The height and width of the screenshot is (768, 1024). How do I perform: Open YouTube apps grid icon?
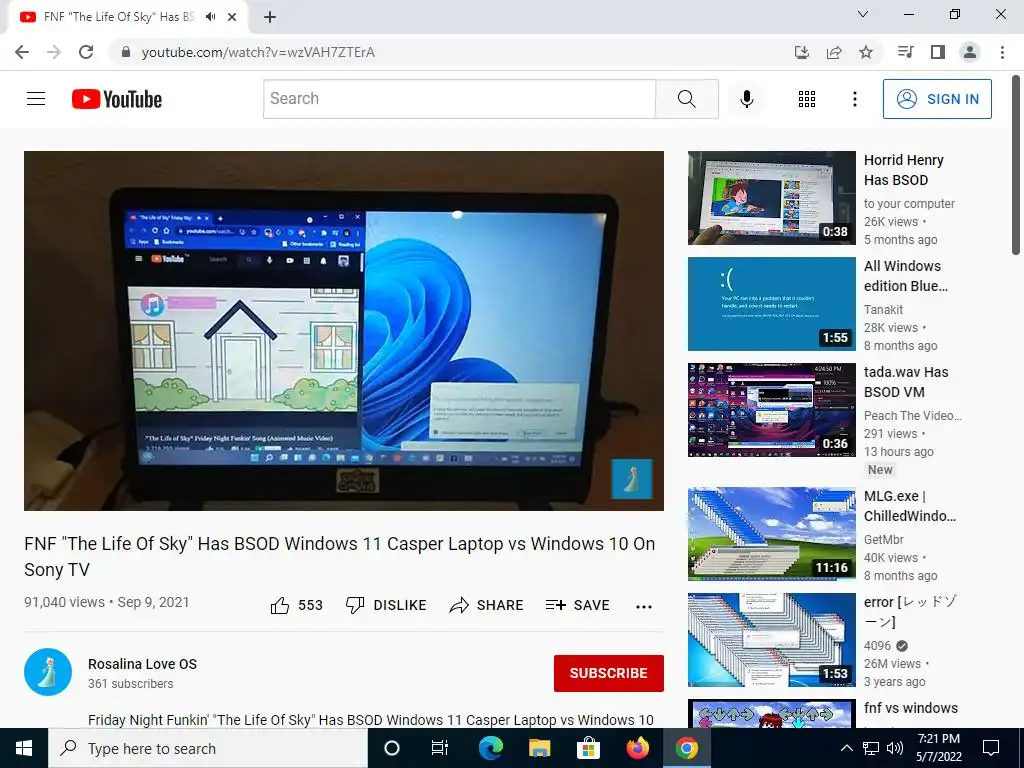[807, 99]
